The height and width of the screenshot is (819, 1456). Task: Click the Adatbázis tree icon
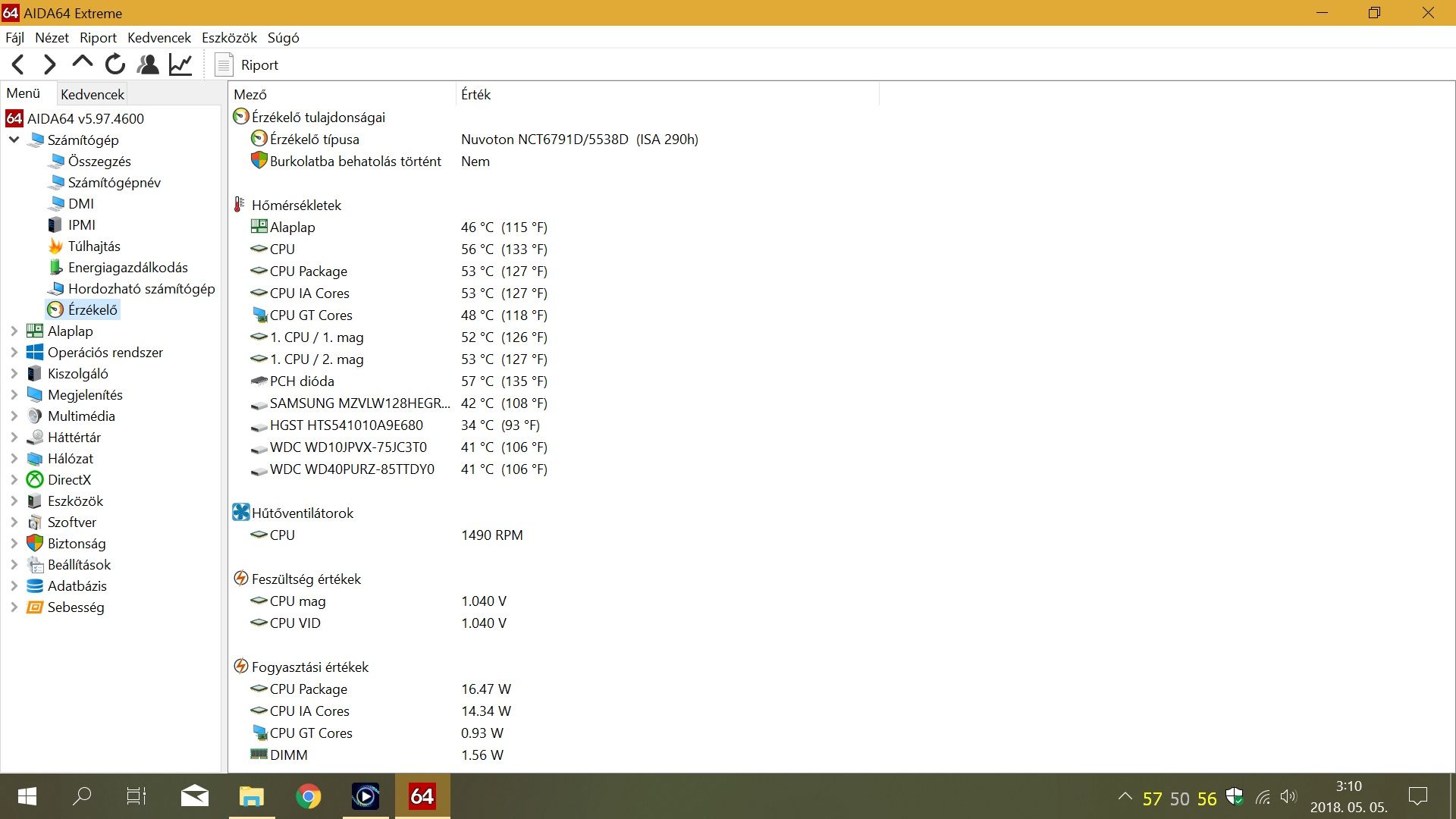pos(35,586)
